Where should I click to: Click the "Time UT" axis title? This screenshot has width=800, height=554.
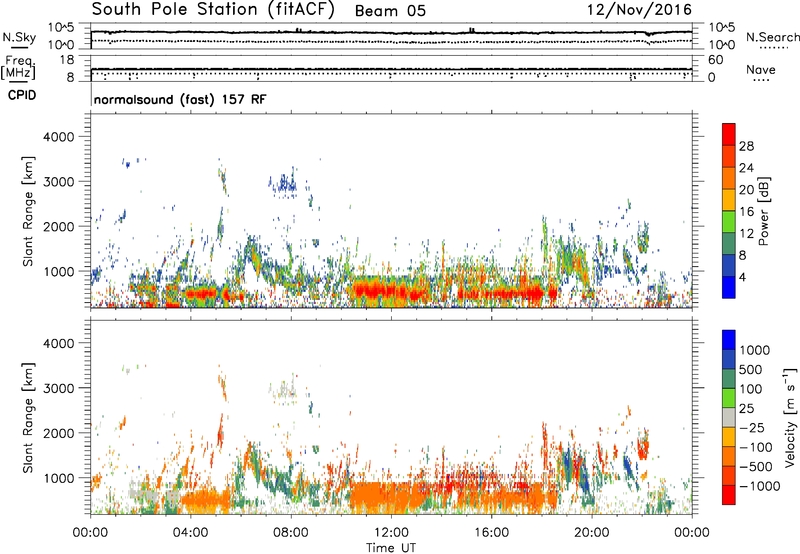[391, 548]
